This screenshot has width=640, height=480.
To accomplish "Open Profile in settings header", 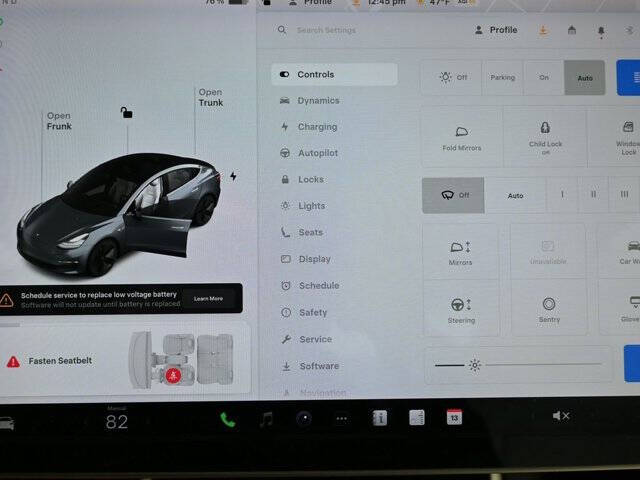I will 496,30.
